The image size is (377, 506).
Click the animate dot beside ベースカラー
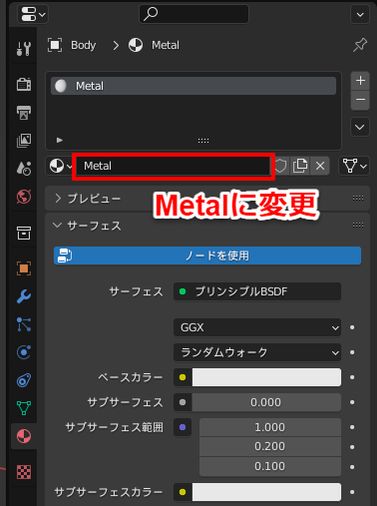click(352, 377)
